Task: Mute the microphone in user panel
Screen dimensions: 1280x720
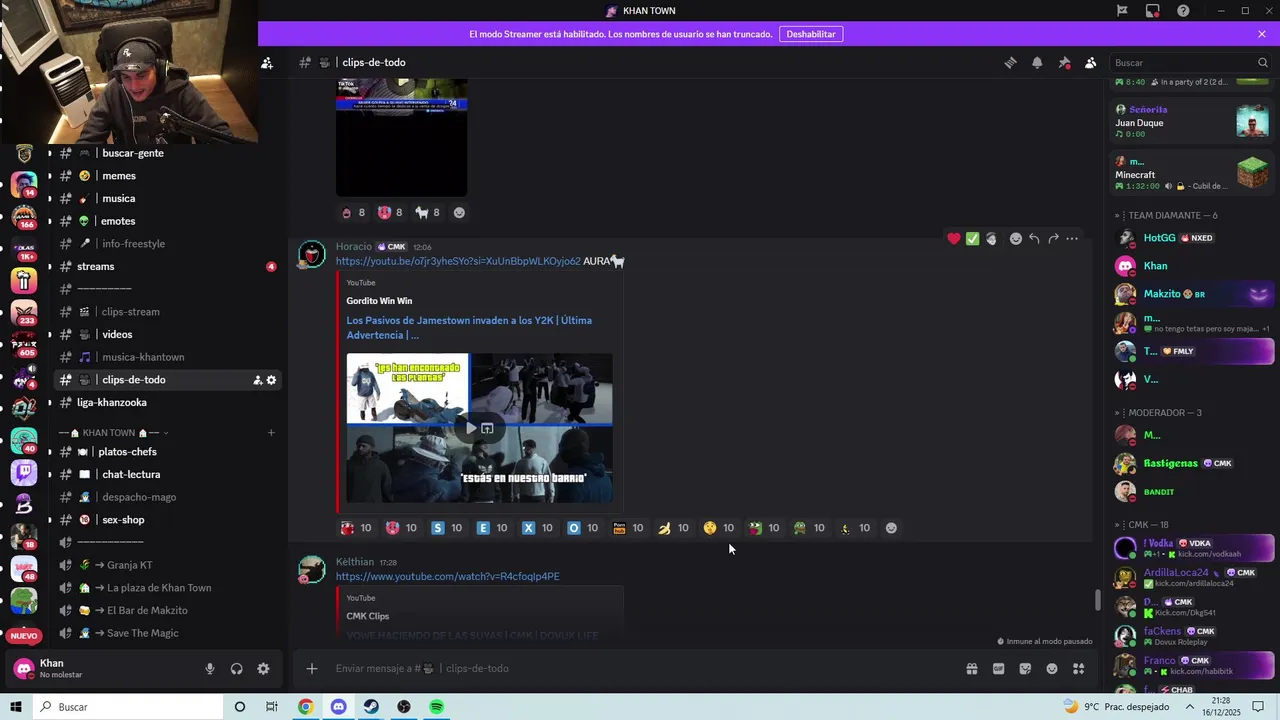Action: (x=210, y=669)
